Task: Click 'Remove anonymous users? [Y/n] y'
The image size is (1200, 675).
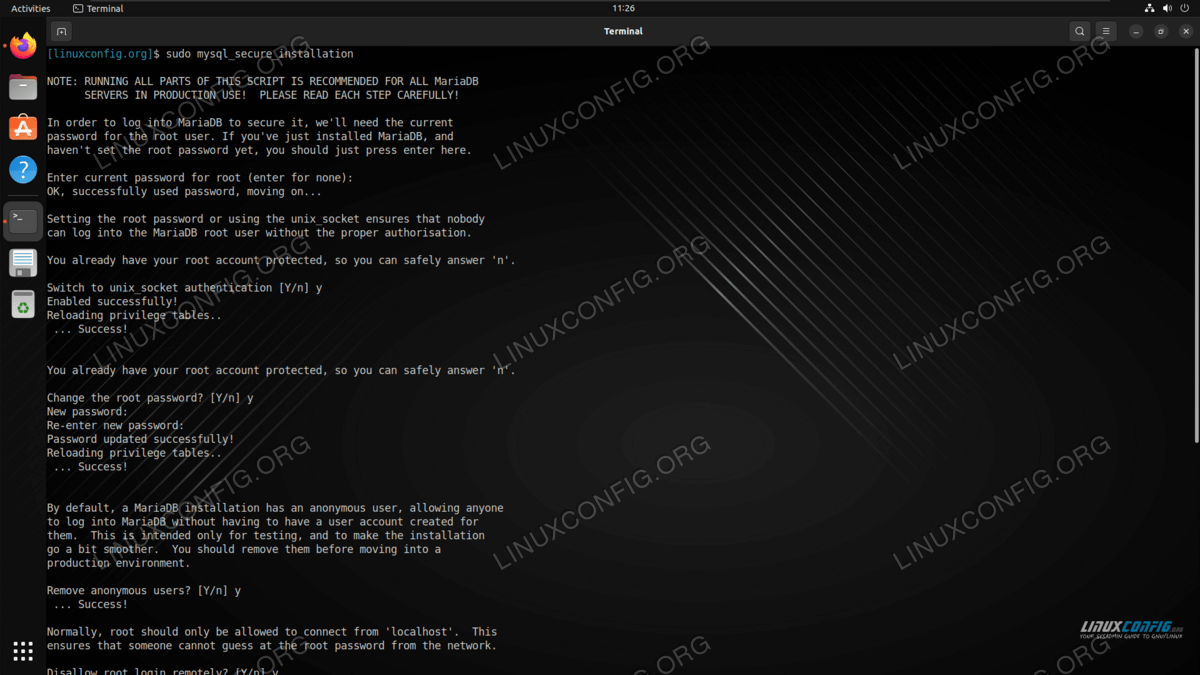Action: point(144,591)
